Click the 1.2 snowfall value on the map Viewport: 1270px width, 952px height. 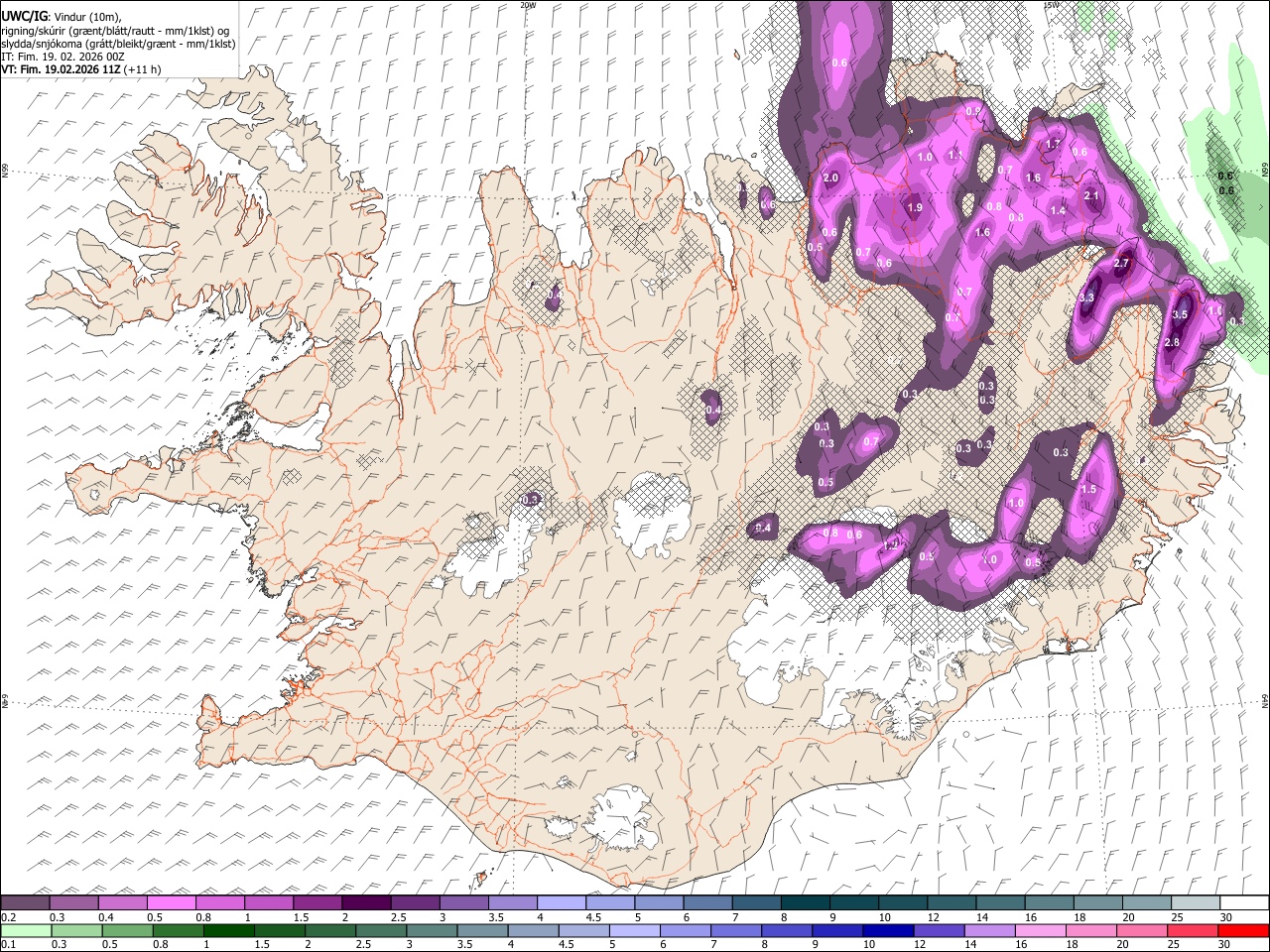[892, 544]
